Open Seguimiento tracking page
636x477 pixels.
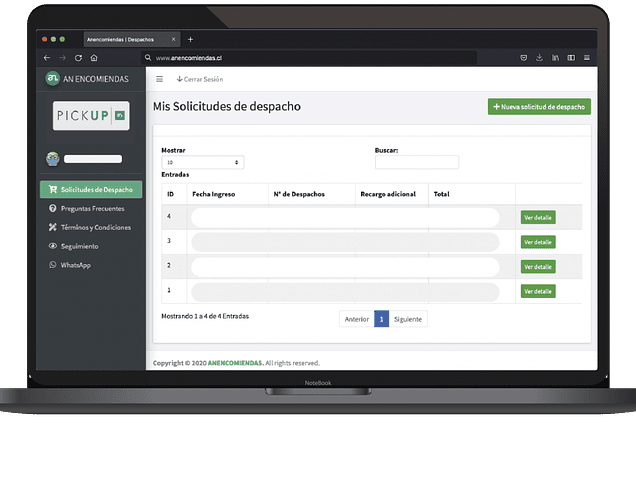coord(79,246)
